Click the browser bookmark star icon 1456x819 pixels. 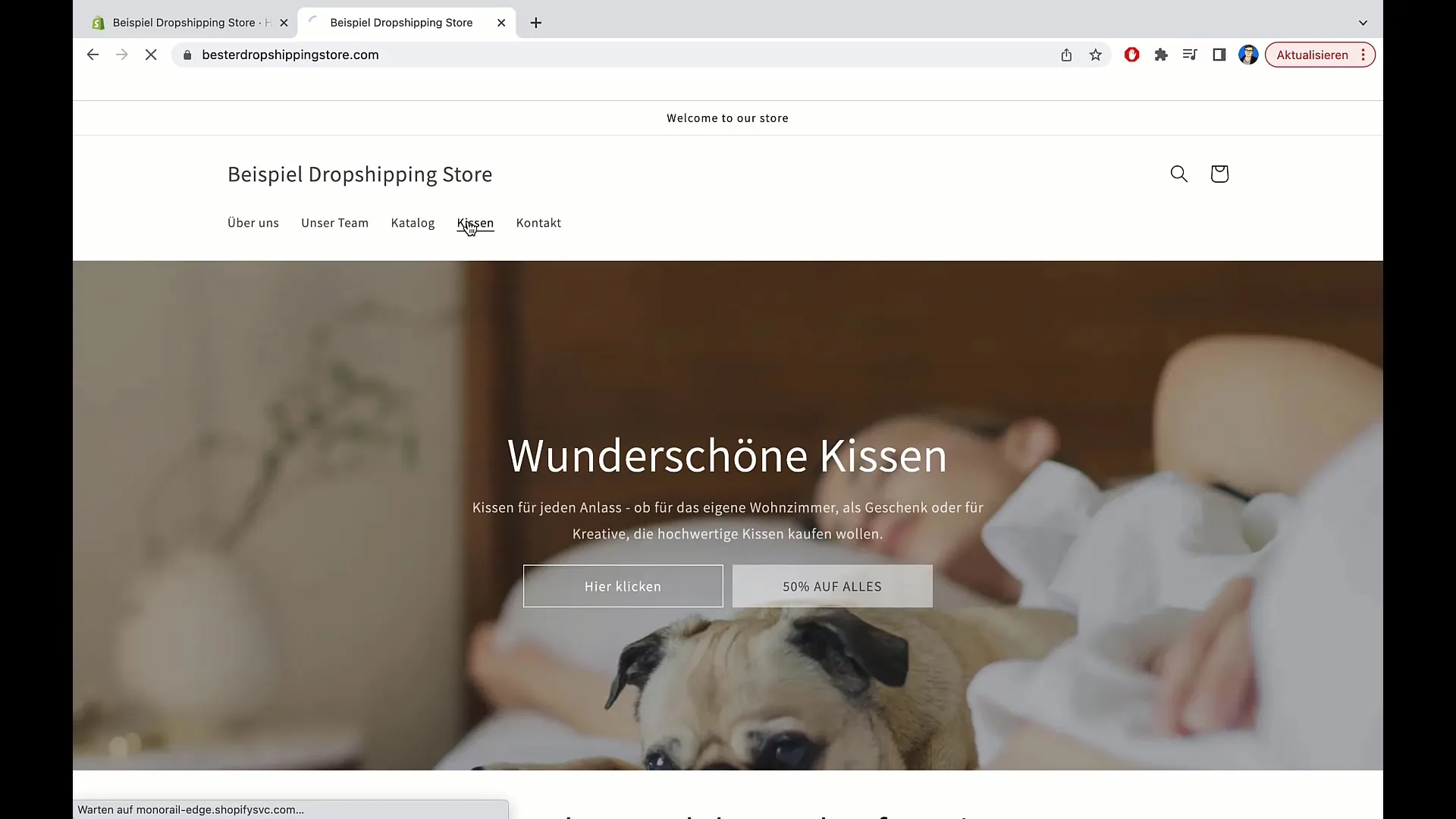click(x=1096, y=55)
